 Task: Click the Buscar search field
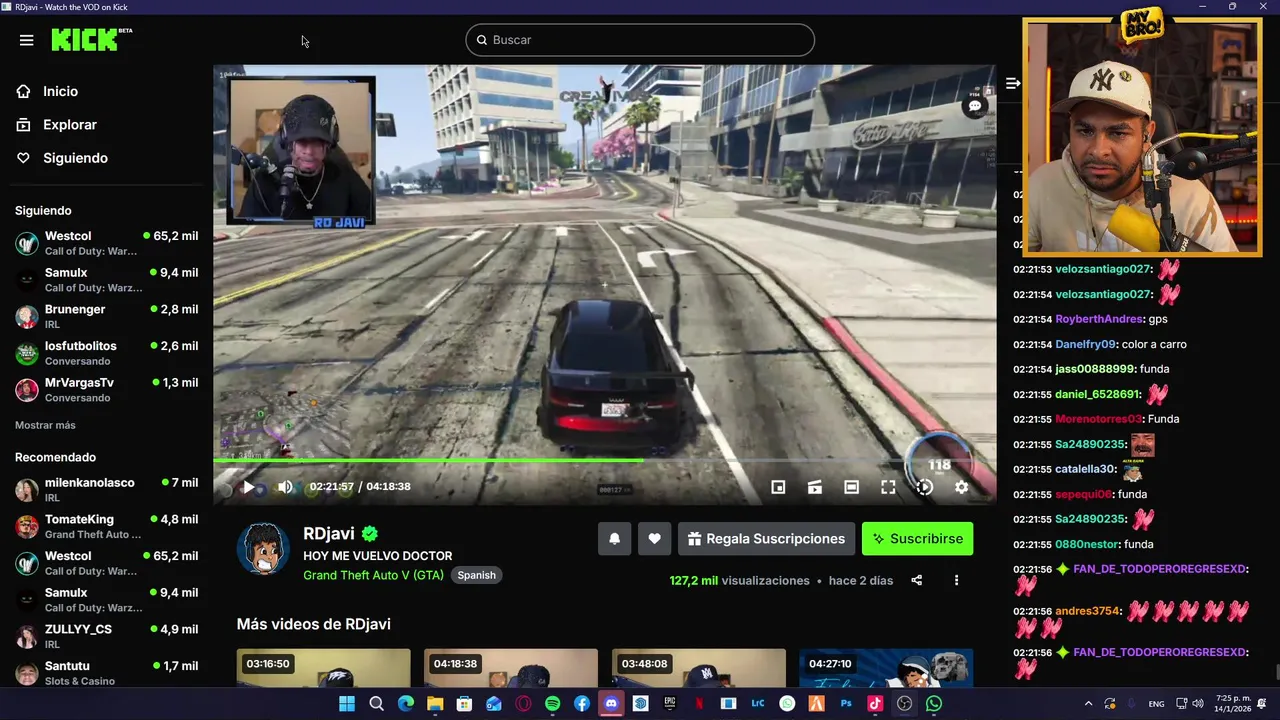point(640,40)
